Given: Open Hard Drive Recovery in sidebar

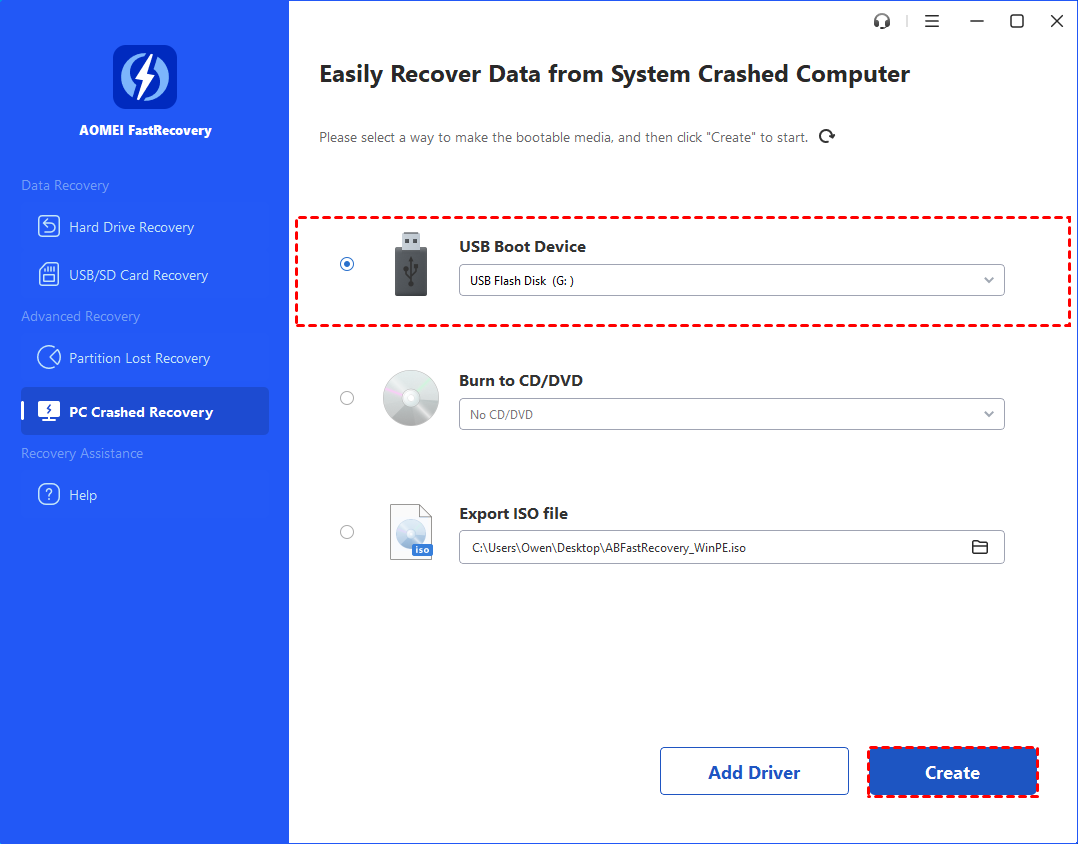Looking at the screenshot, I should (131, 227).
